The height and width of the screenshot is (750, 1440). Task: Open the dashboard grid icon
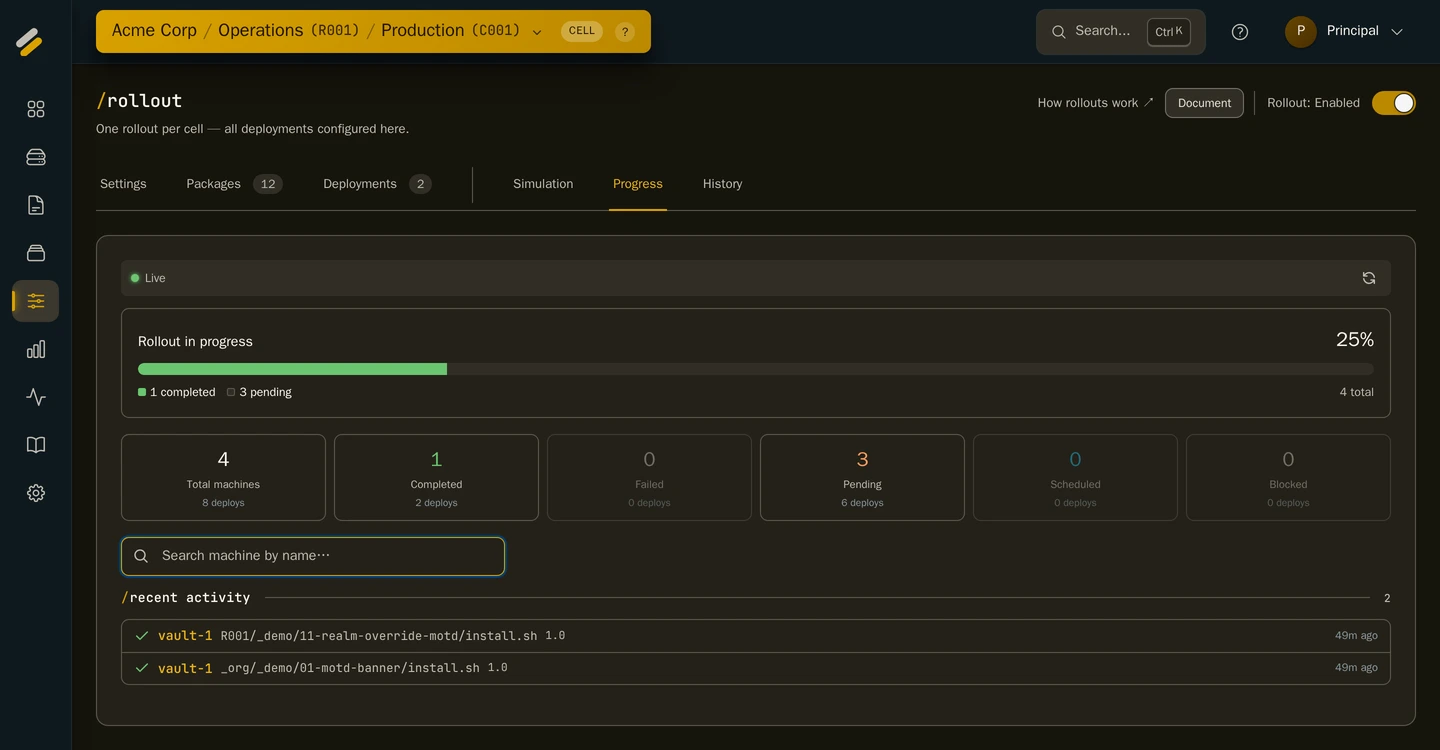36,109
